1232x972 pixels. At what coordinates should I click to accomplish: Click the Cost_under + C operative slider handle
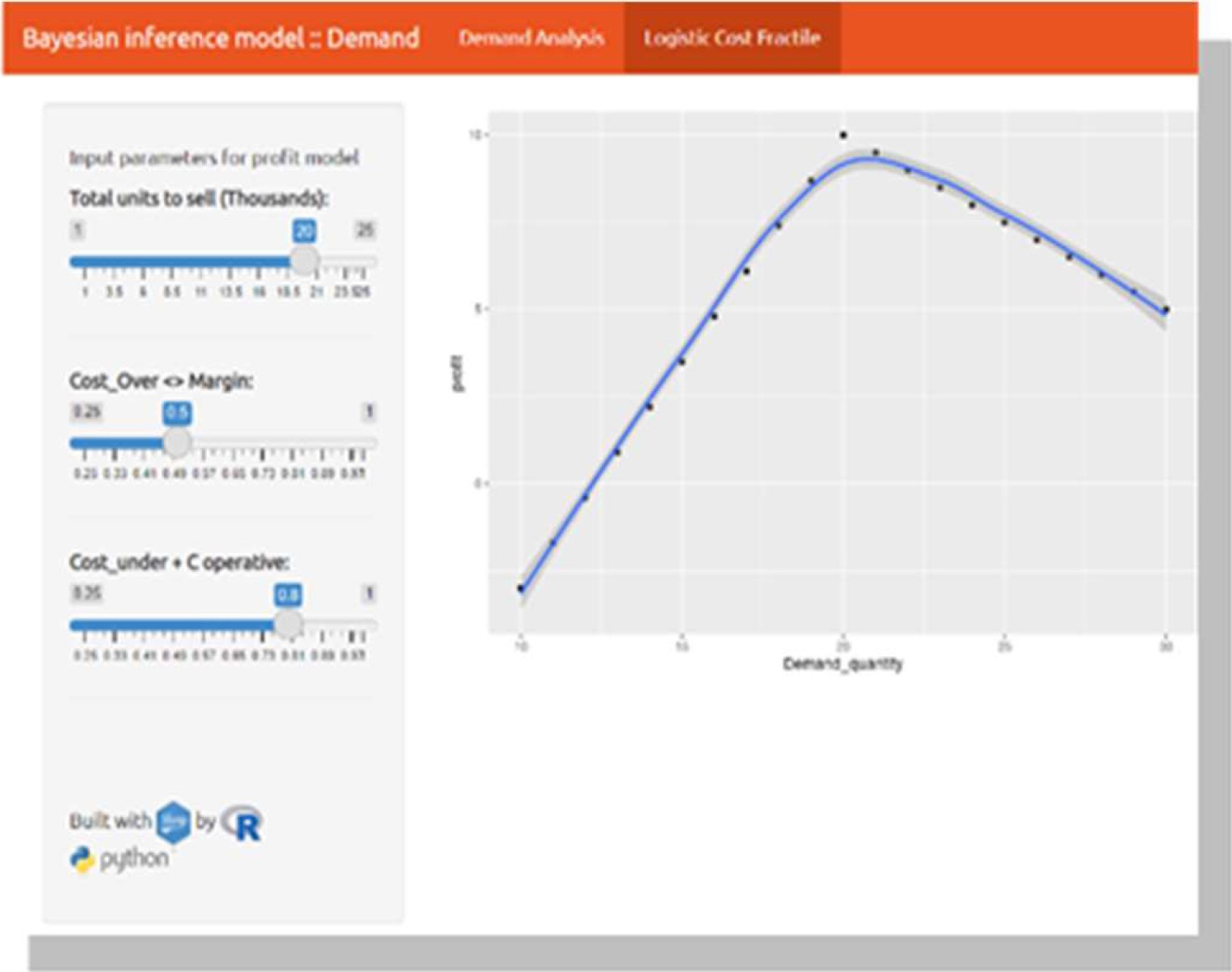coord(288,624)
